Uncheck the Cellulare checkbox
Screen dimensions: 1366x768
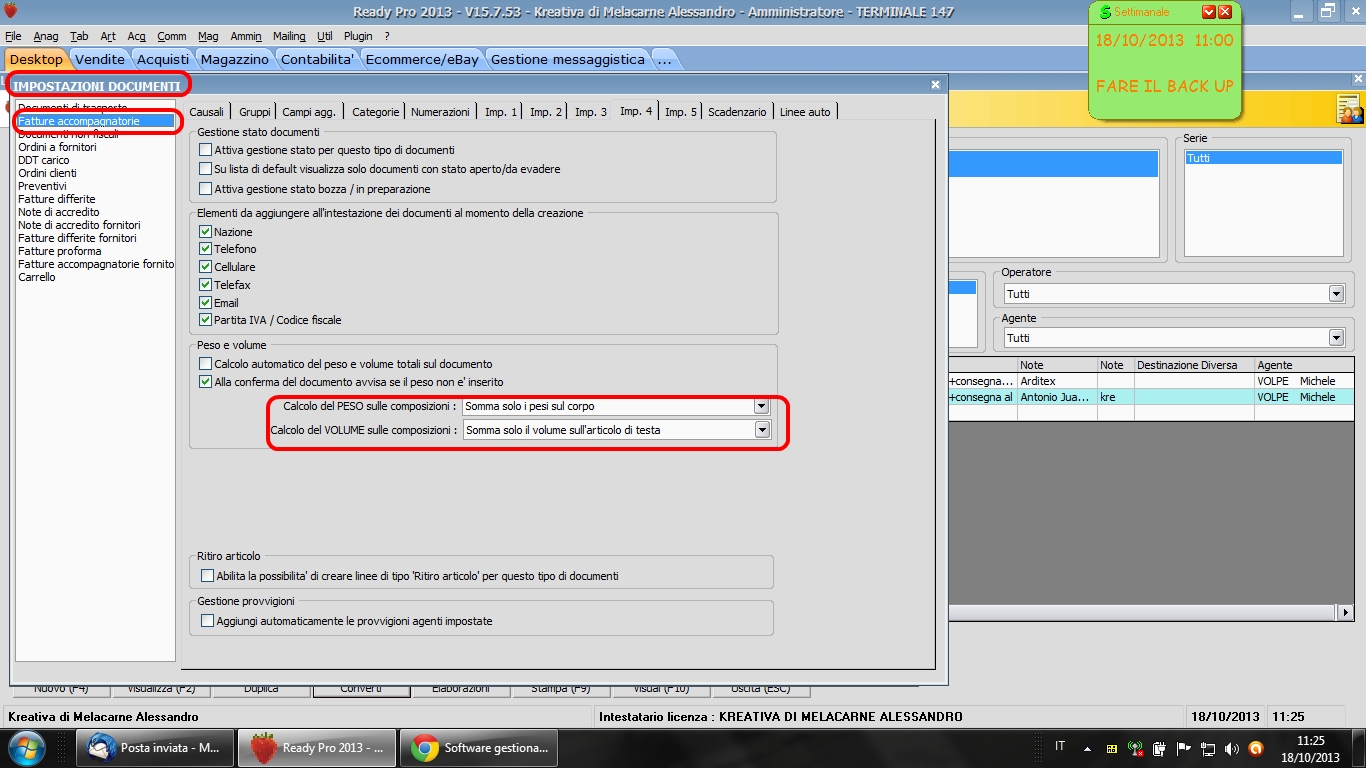tap(206, 267)
